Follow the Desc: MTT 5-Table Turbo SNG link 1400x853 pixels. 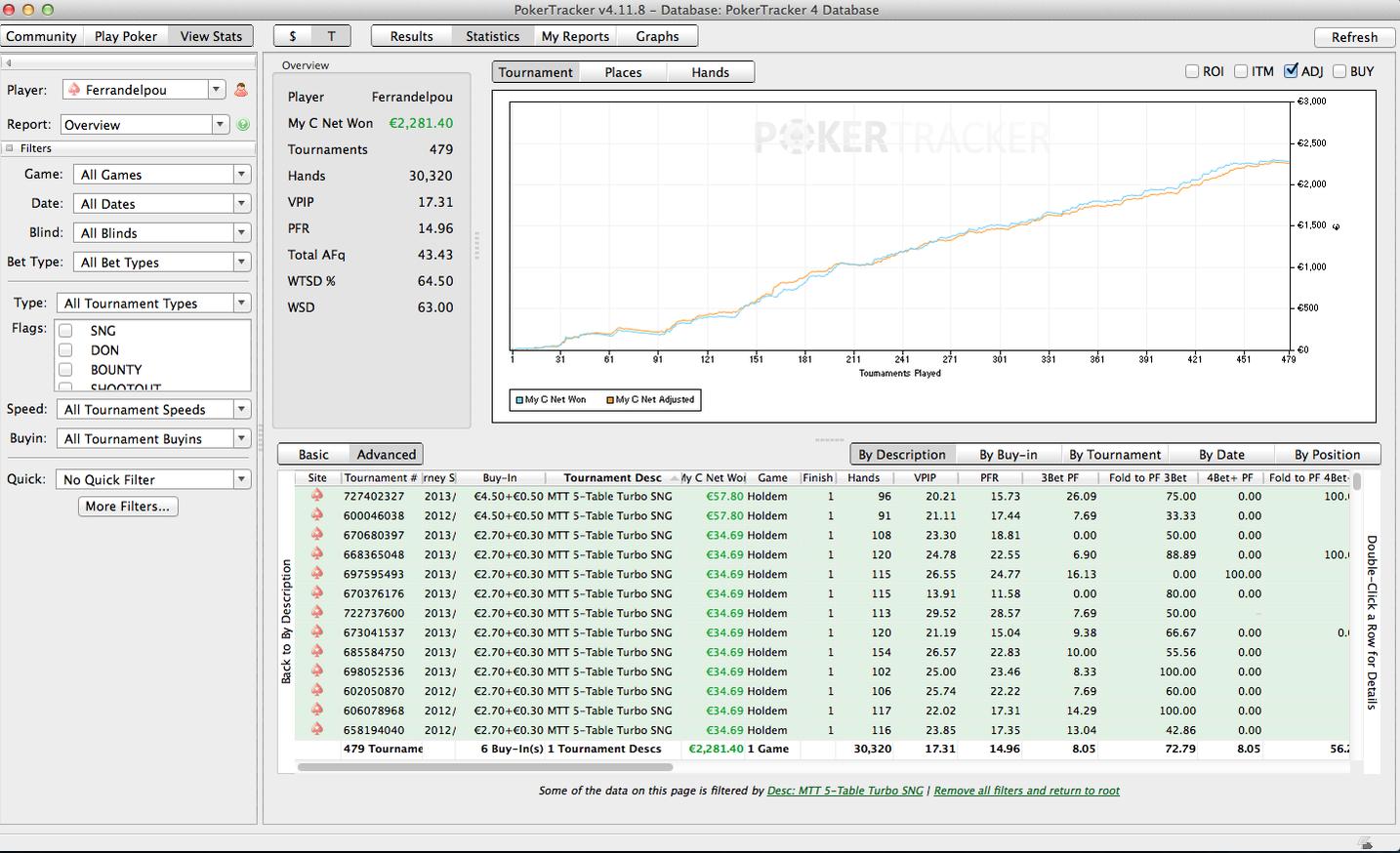[x=845, y=792]
